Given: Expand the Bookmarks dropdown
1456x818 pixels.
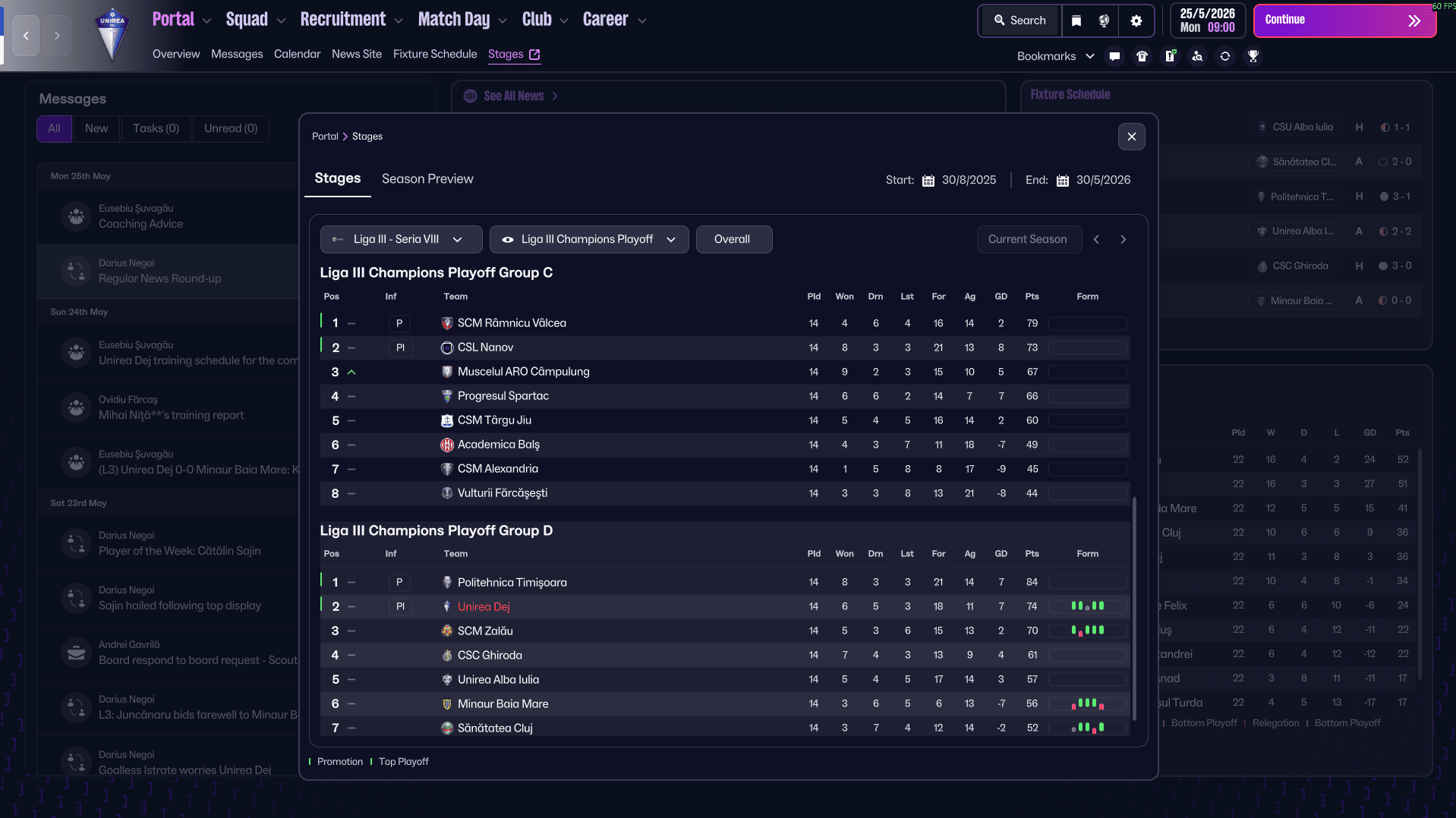Looking at the screenshot, I should point(1055,56).
